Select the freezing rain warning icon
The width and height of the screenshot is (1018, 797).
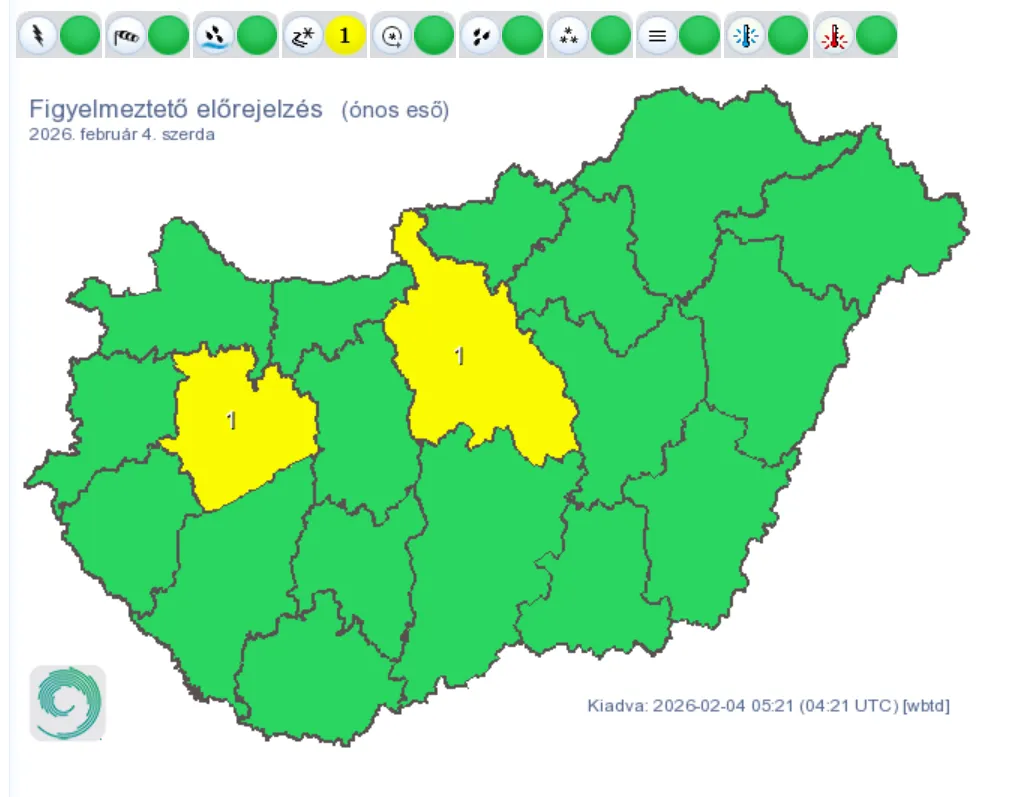point(301,36)
